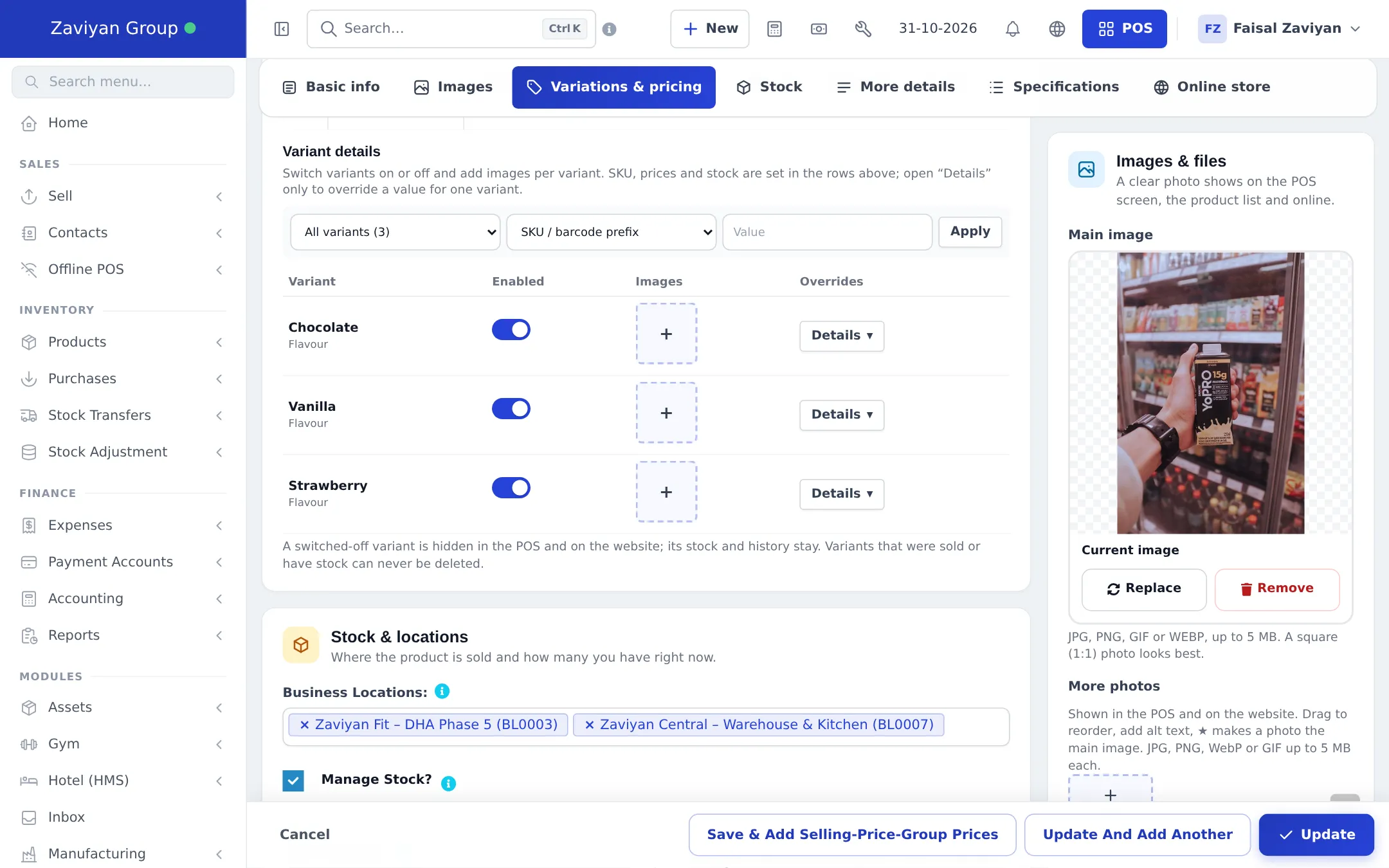Remove Zaviyan Central – Warehouse & Kitchen tag

pyautogui.click(x=590, y=725)
